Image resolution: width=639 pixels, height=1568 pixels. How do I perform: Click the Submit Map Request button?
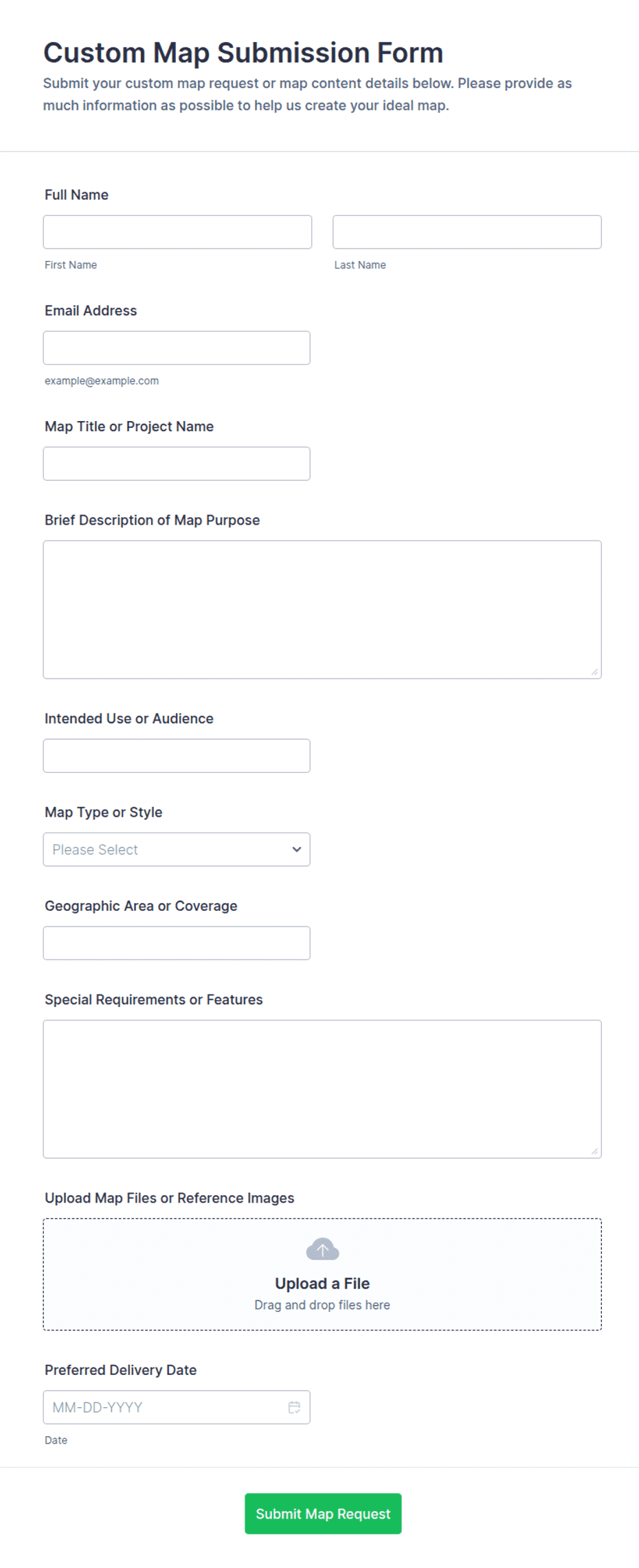point(323,1514)
